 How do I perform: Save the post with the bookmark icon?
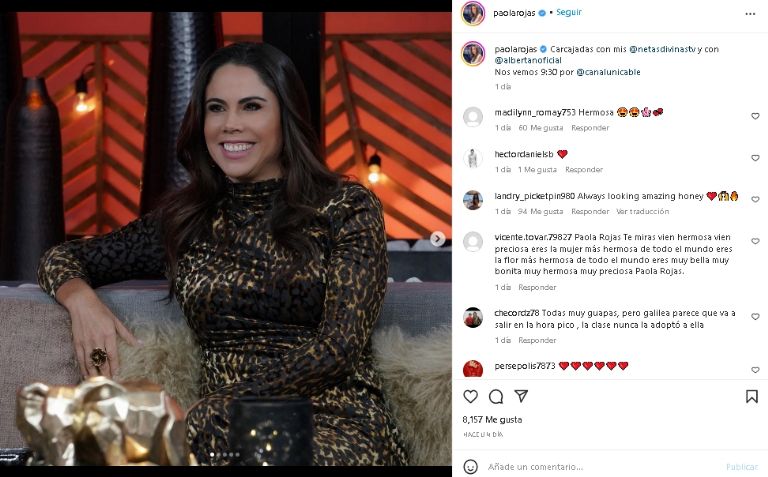coord(752,396)
